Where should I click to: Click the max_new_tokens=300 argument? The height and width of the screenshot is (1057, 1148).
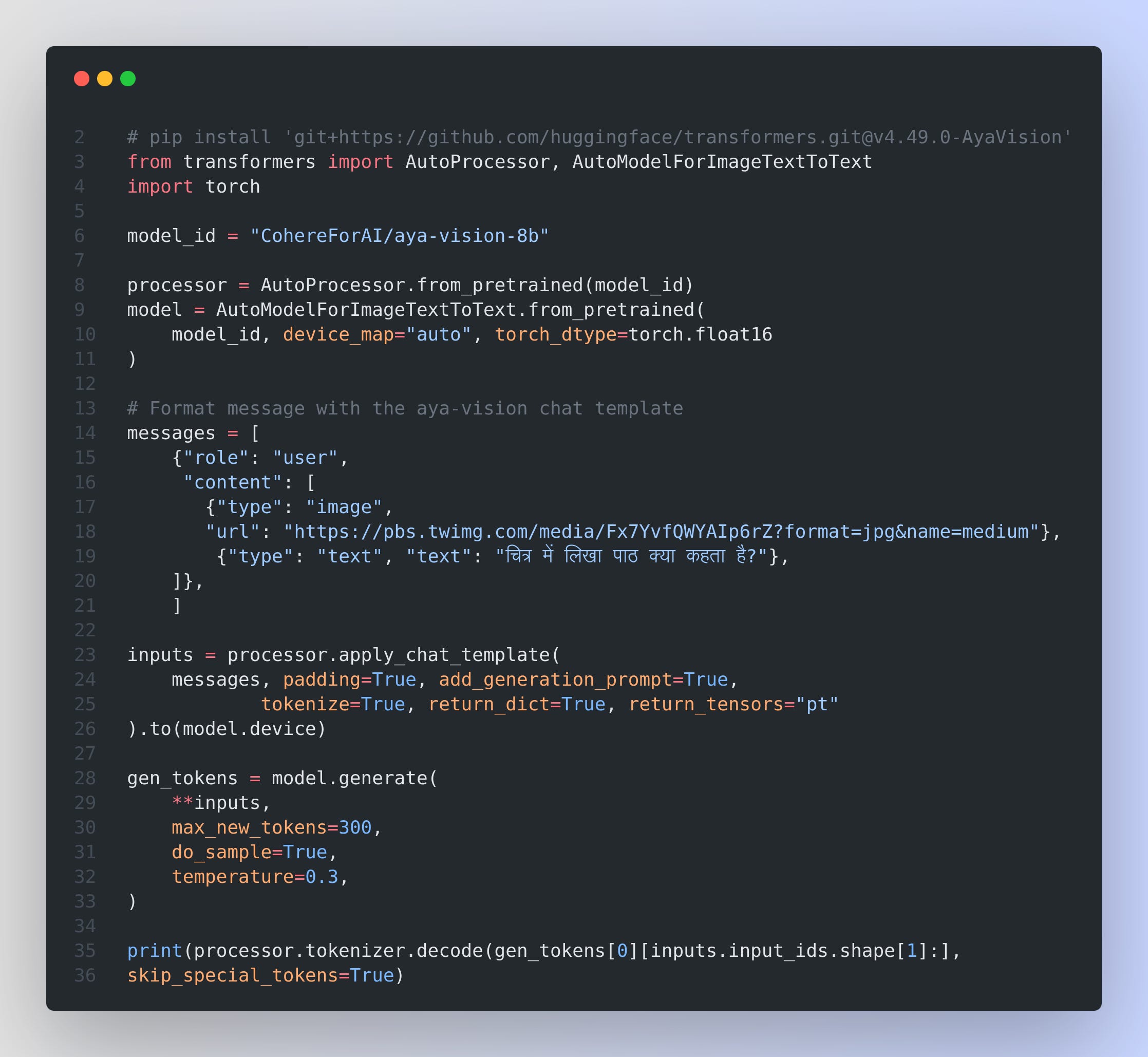pyautogui.click(x=272, y=827)
